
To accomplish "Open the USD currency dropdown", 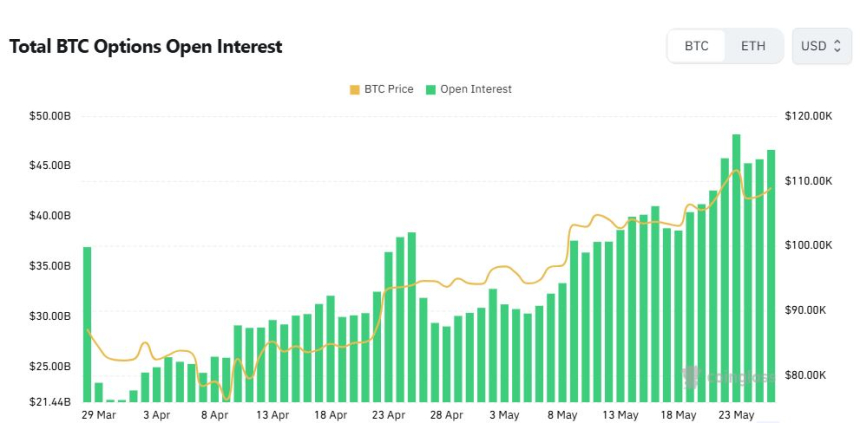I will click(821, 46).
